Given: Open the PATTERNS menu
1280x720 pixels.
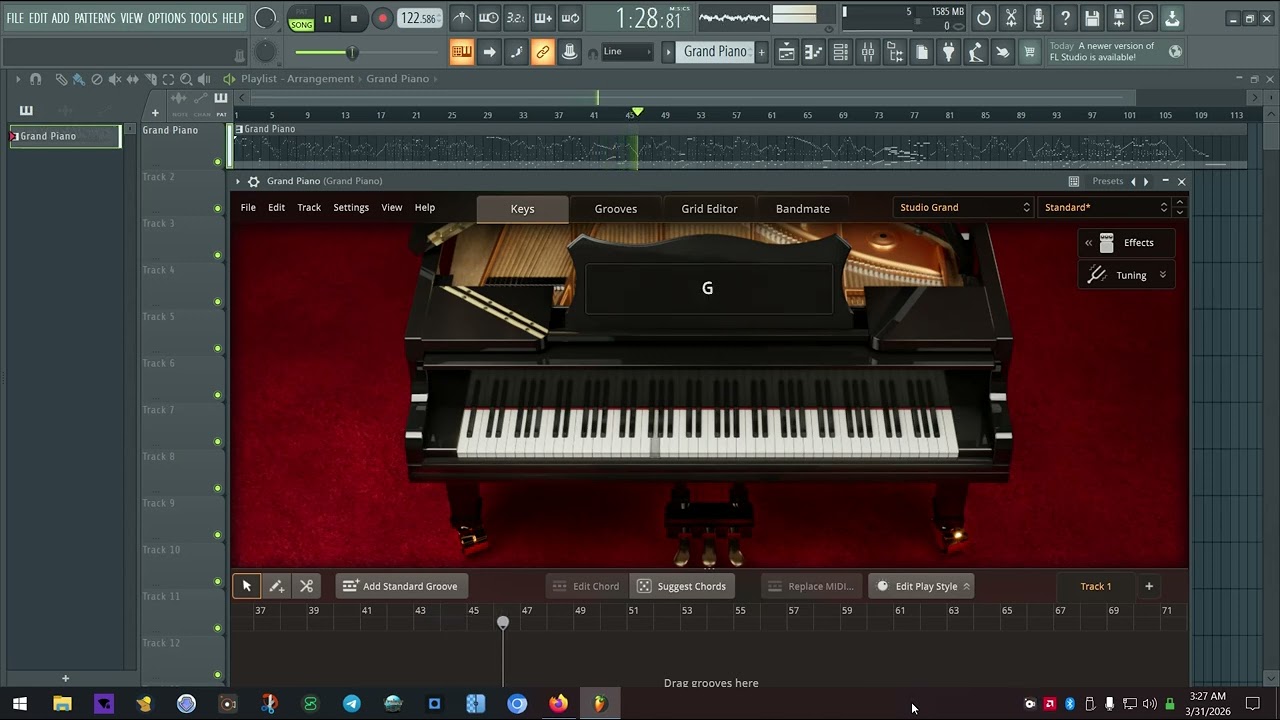Looking at the screenshot, I should click(x=95, y=18).
